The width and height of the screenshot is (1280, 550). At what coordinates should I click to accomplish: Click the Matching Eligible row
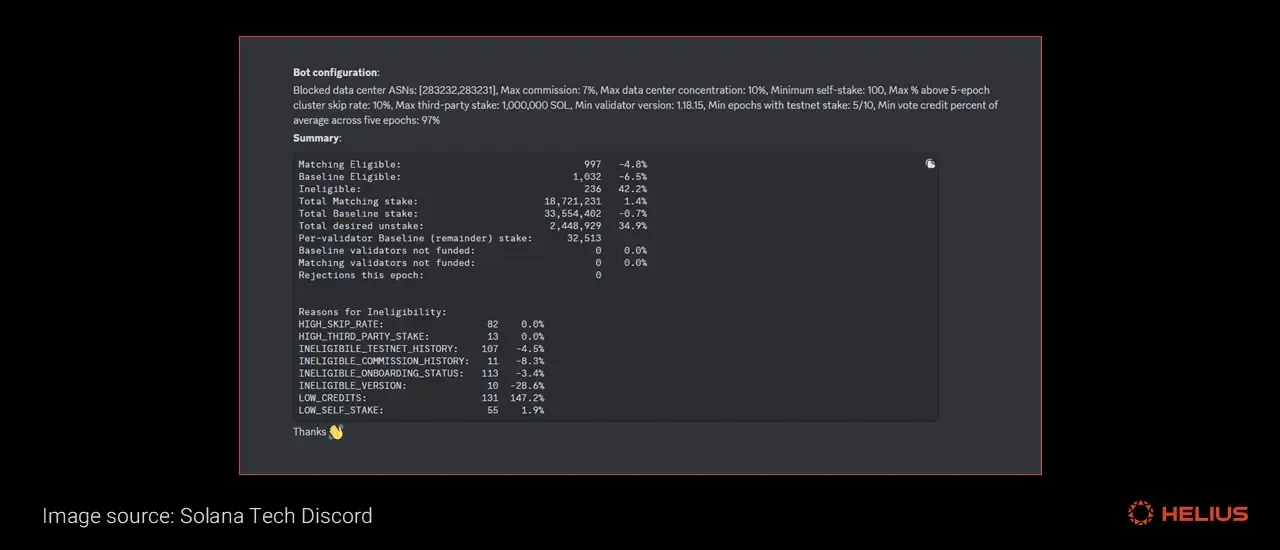coord(472,164)
